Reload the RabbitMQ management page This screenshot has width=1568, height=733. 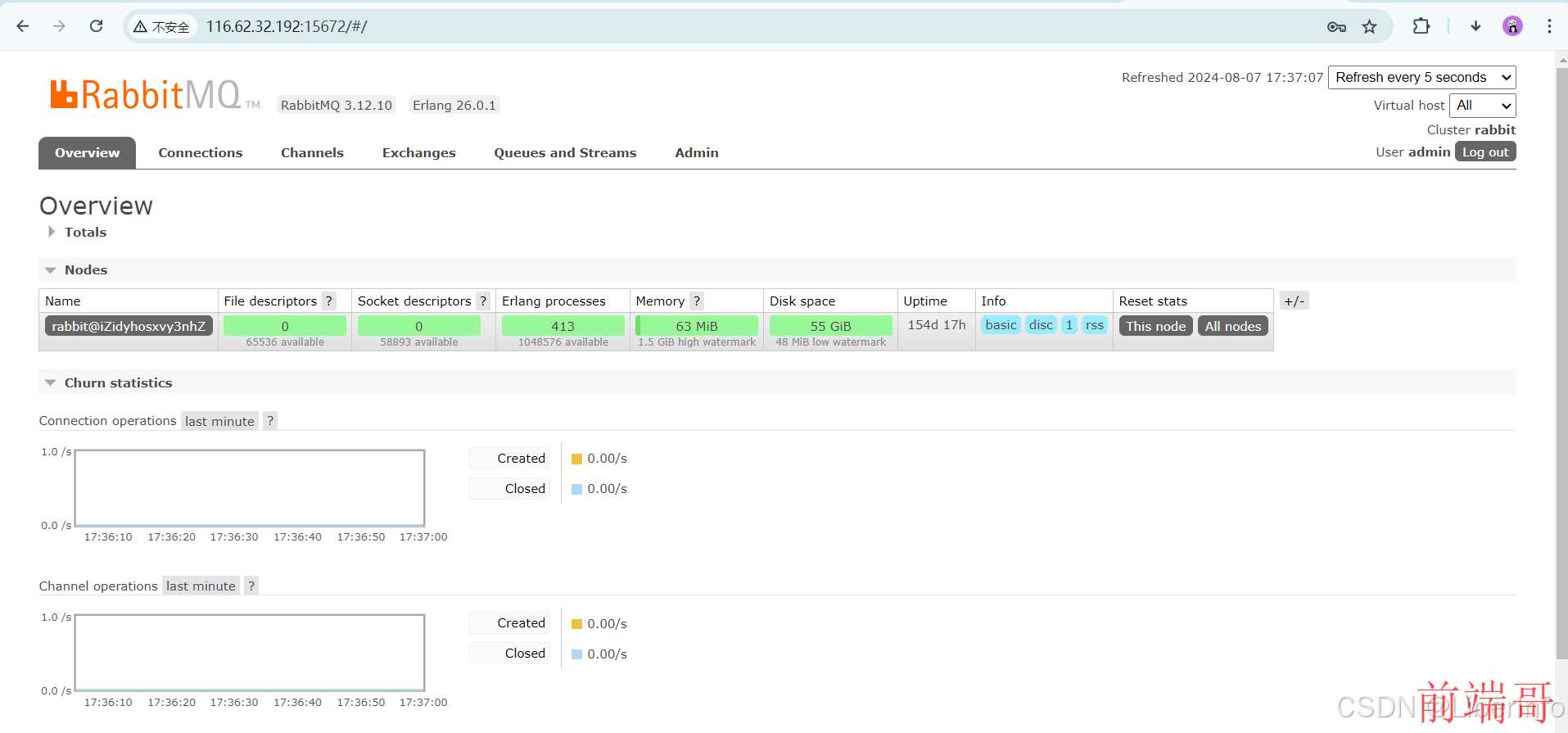pyautogui.click(x=96, y=26)
